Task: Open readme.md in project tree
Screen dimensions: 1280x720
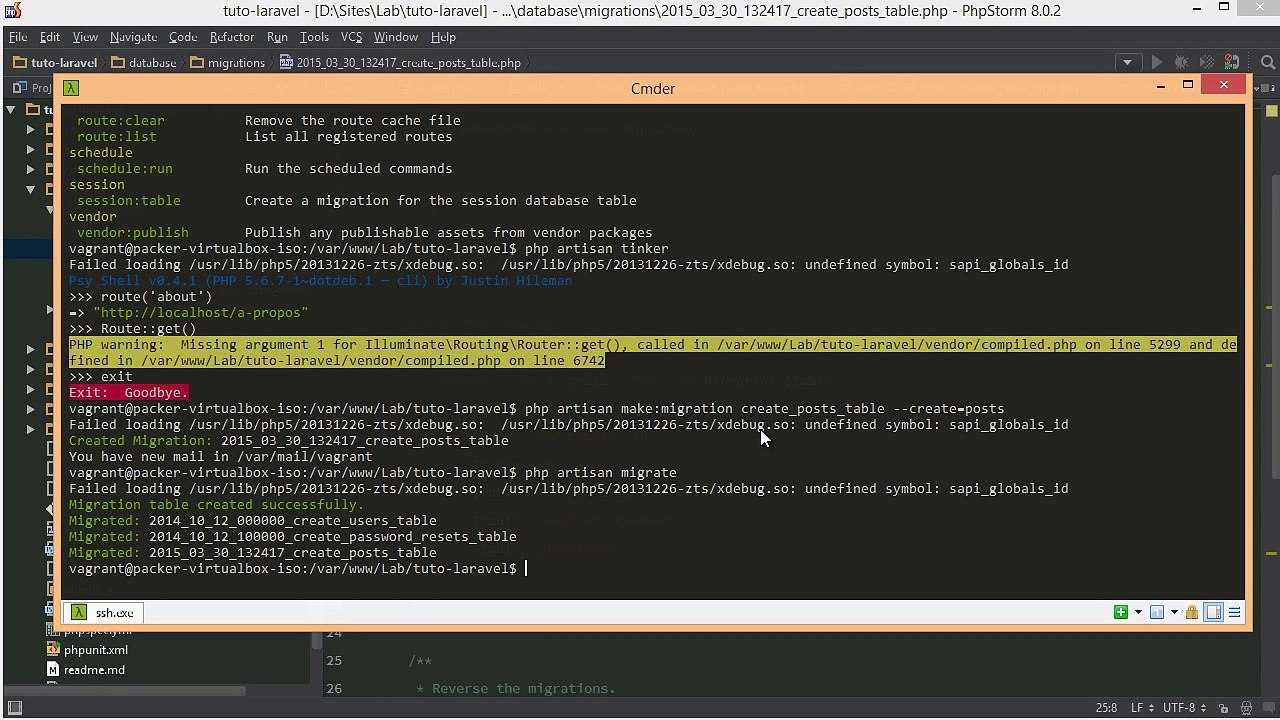Action: tap(94, 670)
